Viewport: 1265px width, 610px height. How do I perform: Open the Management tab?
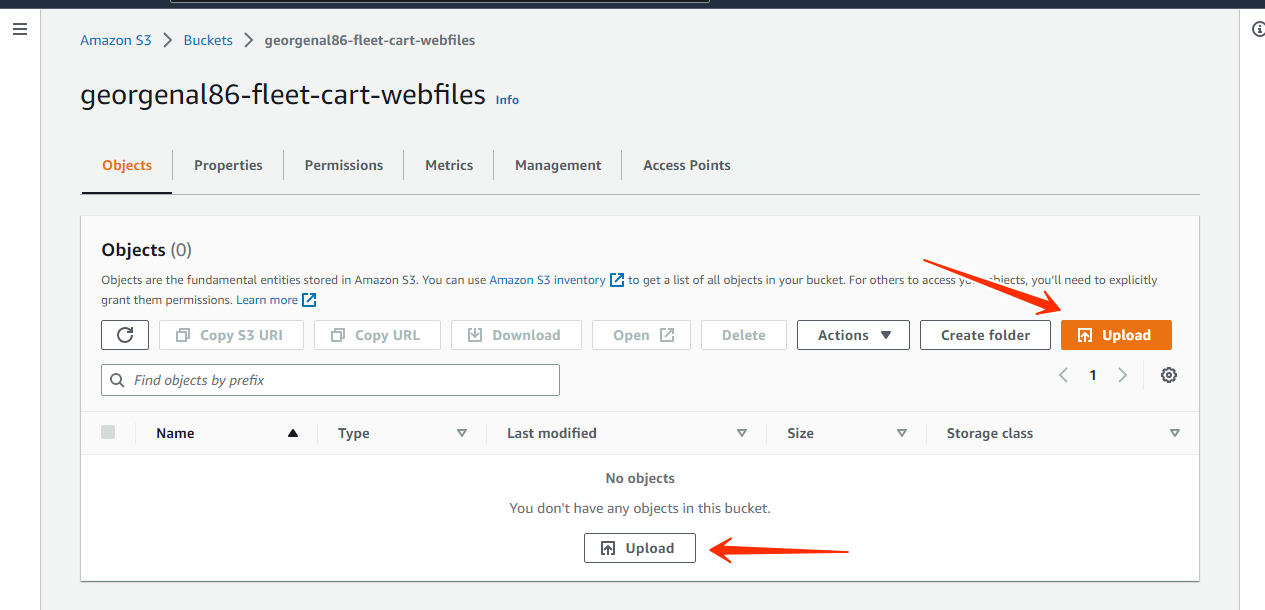pos(558,165)
